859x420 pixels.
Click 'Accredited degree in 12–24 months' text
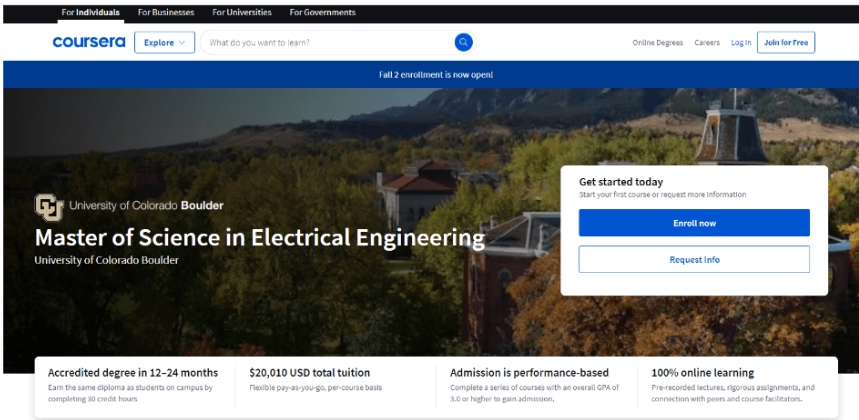[x=133, y=373]
